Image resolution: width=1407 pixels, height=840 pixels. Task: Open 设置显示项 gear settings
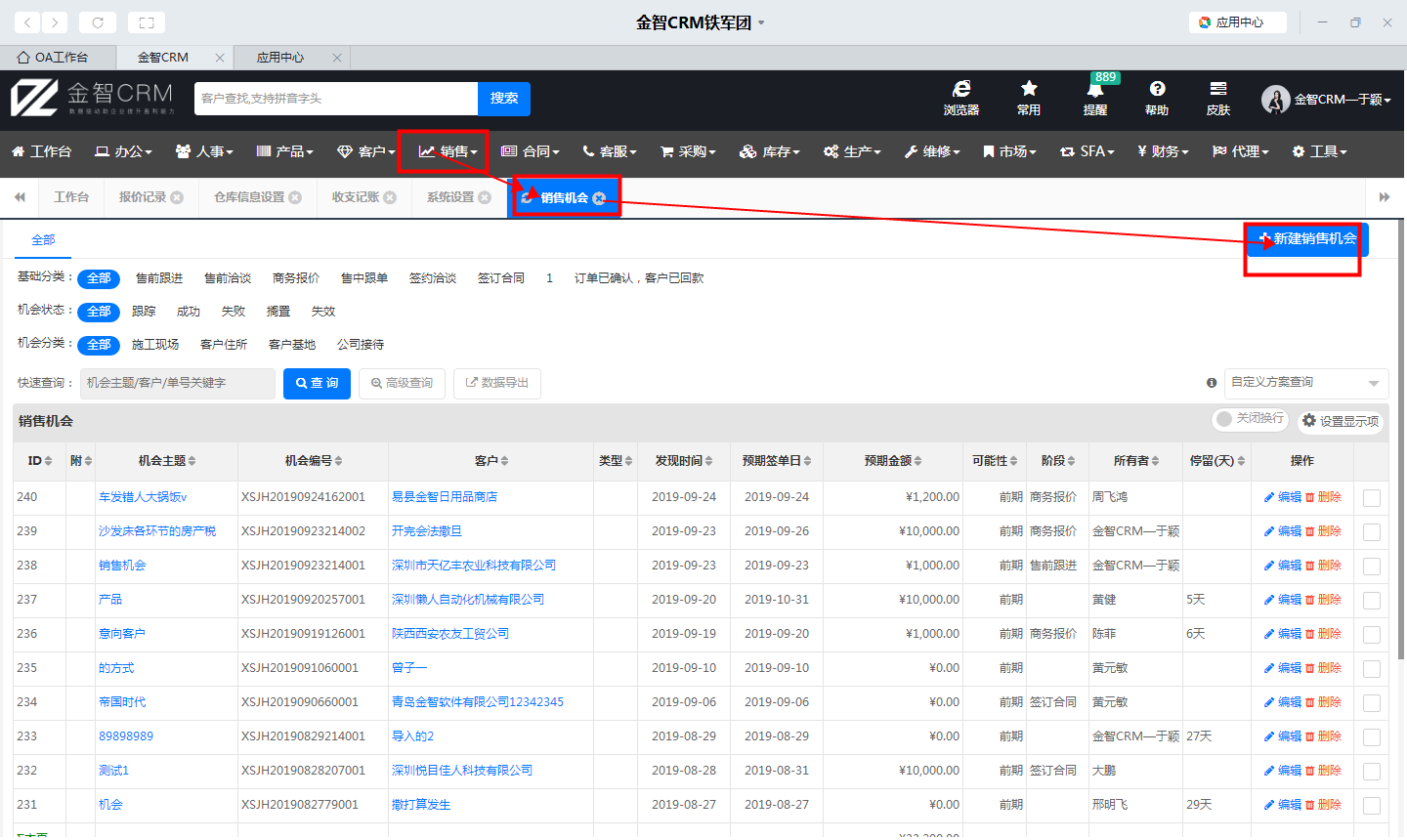tap(1342, 421)
